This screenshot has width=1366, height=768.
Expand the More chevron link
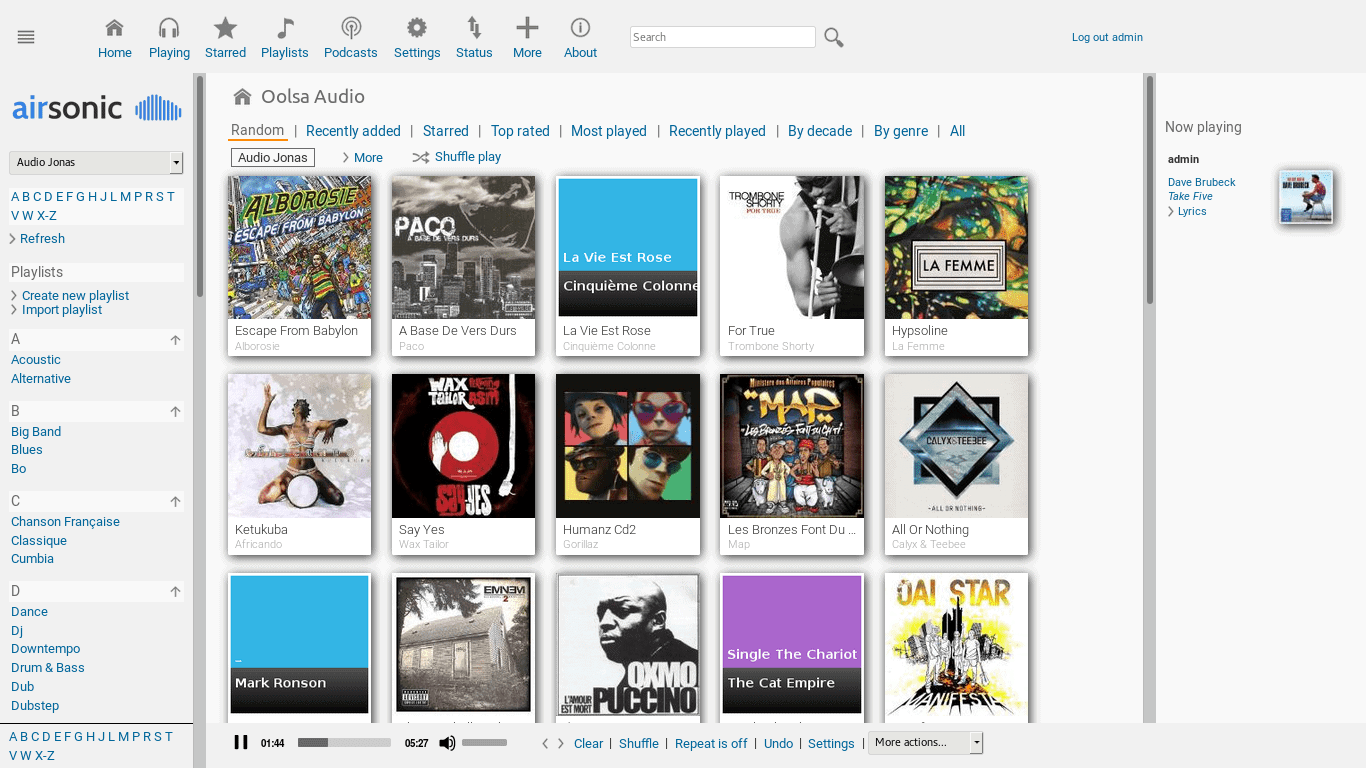pos(362,158)
